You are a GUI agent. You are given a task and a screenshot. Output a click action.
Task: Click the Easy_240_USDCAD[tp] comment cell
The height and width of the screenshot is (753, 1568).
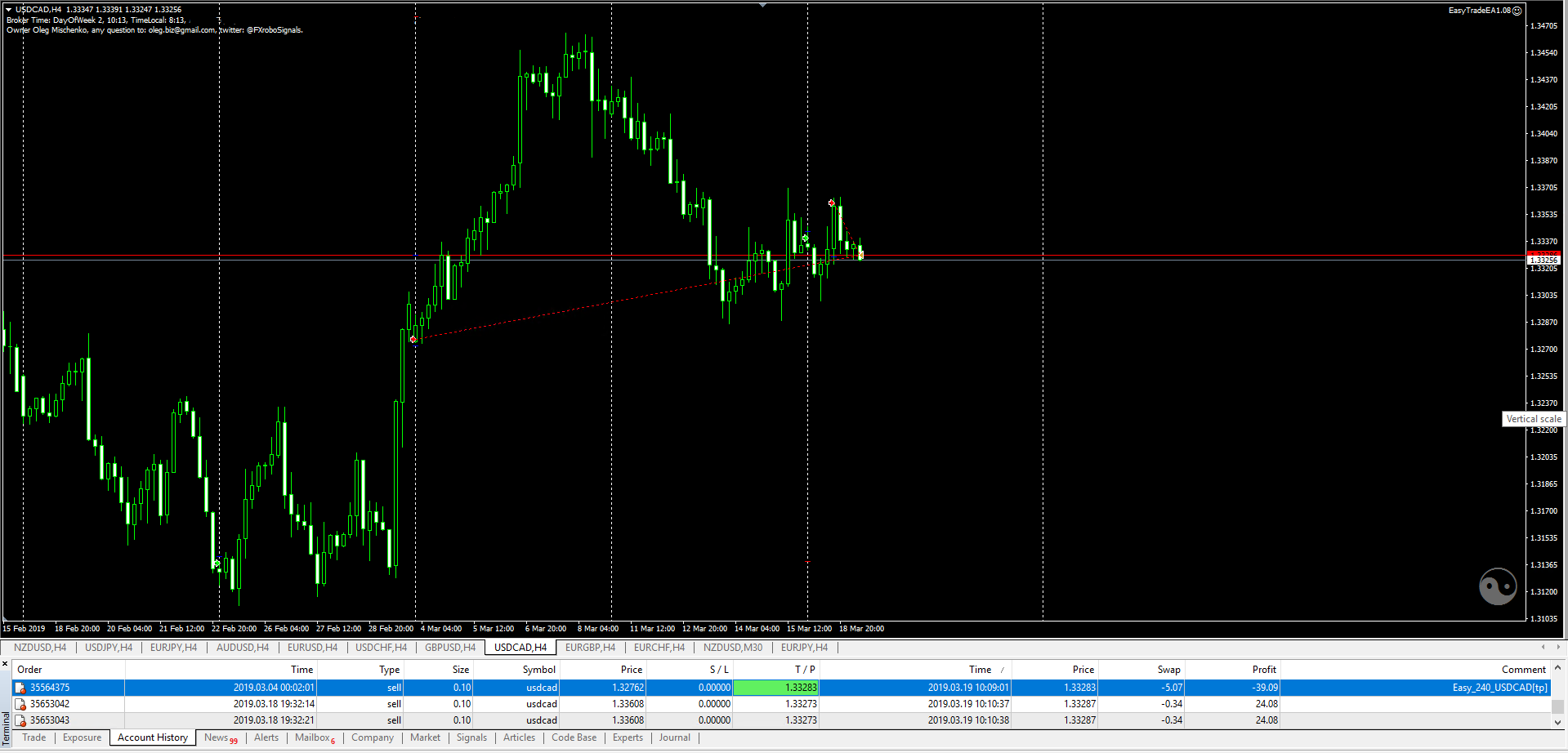click(x=1499, y=688)
